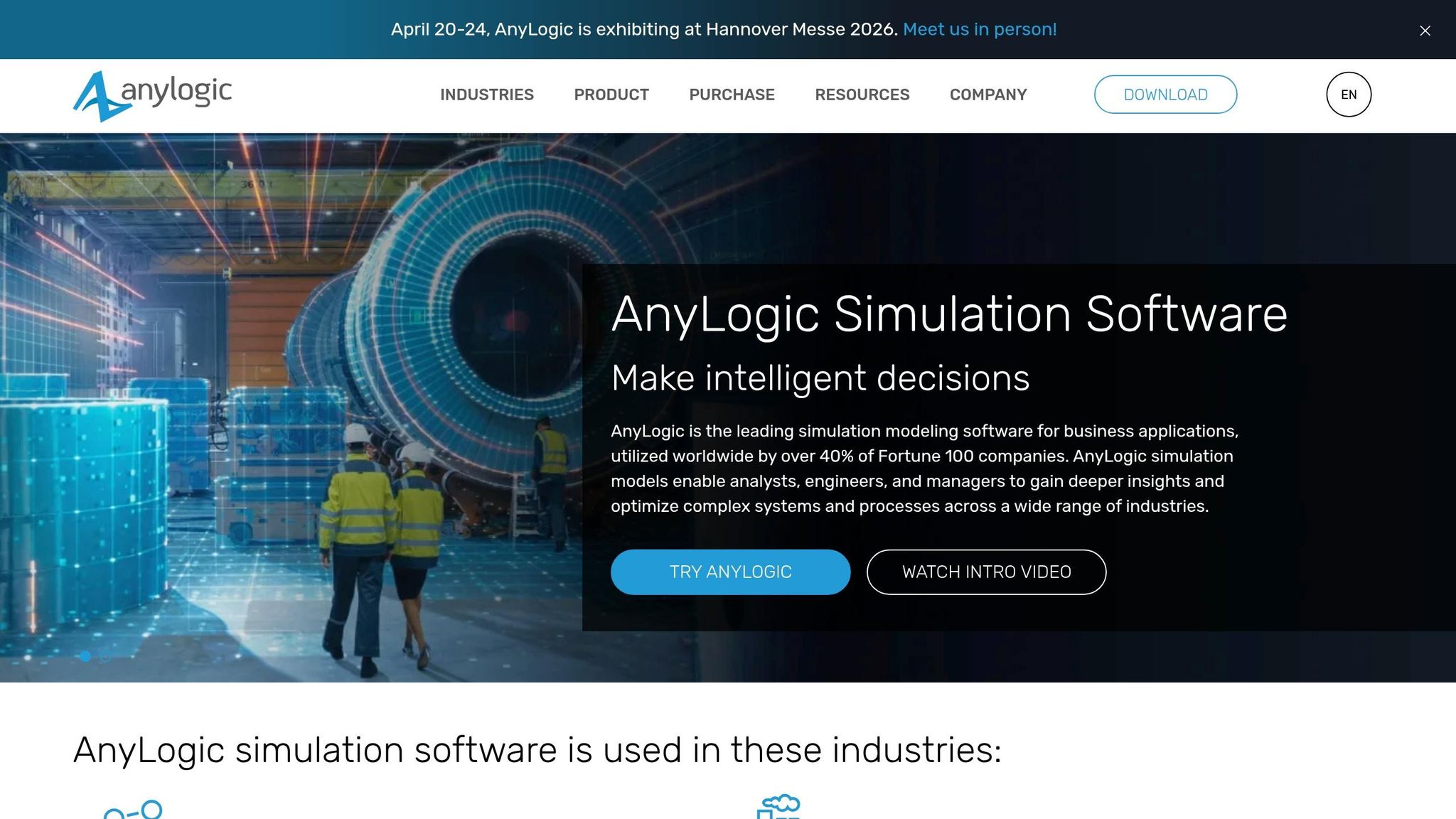The height and width of the screenshot is (819, 1456).
Task: Dismiss the Hannover Messe banner with the X
Action: (1425, 30)
